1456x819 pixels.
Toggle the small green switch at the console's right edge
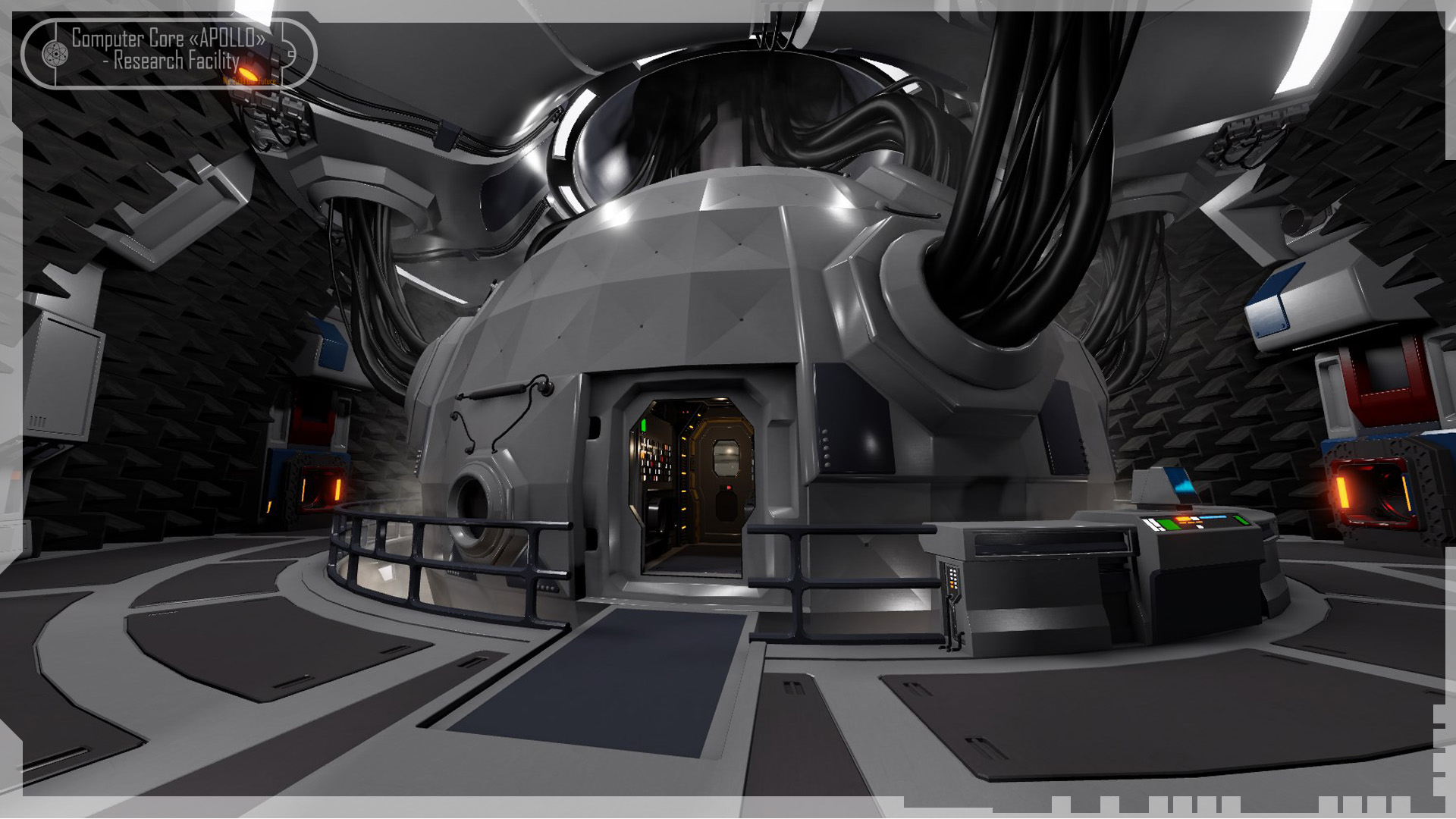1241,519
